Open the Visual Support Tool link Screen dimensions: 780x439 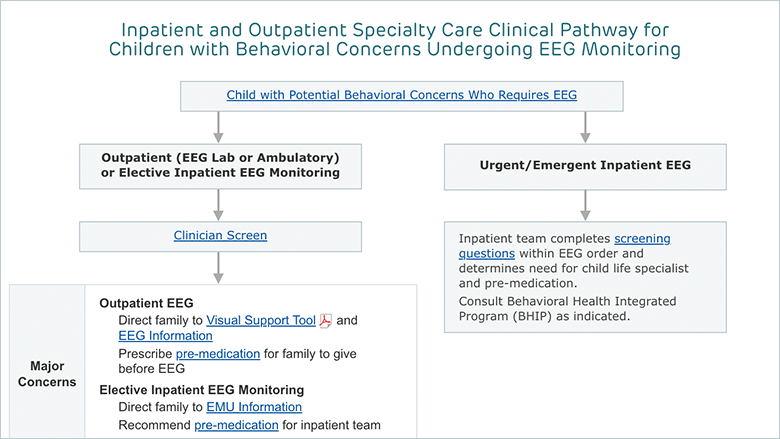(x=261, y=320)
